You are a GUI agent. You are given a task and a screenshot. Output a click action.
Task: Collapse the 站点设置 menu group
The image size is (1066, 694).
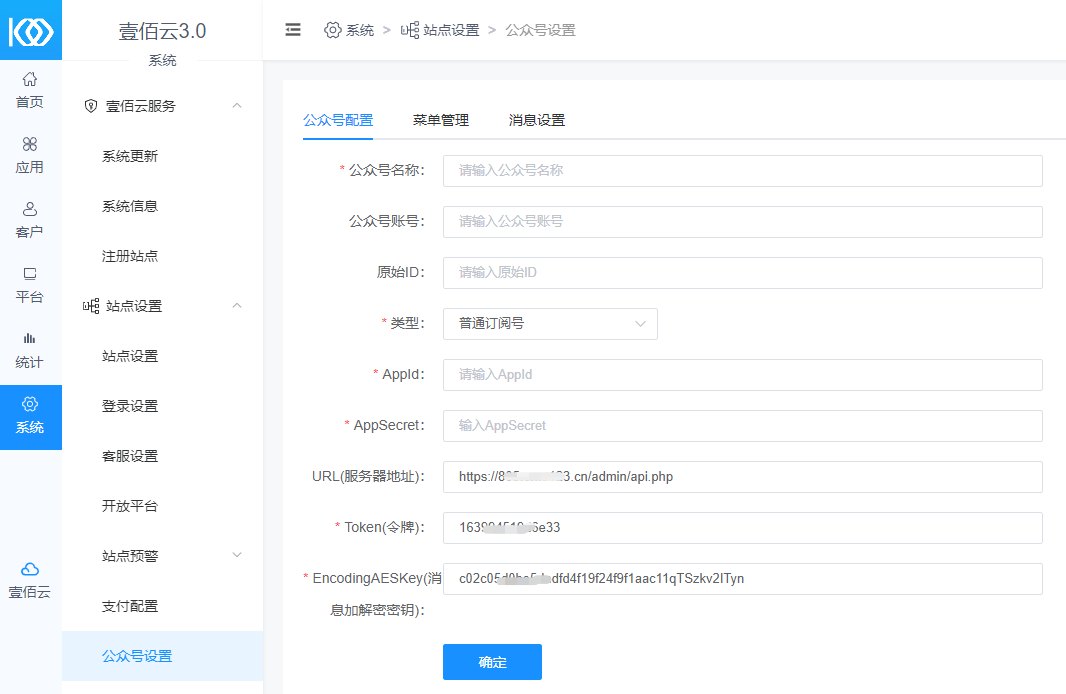click(237, 306)
